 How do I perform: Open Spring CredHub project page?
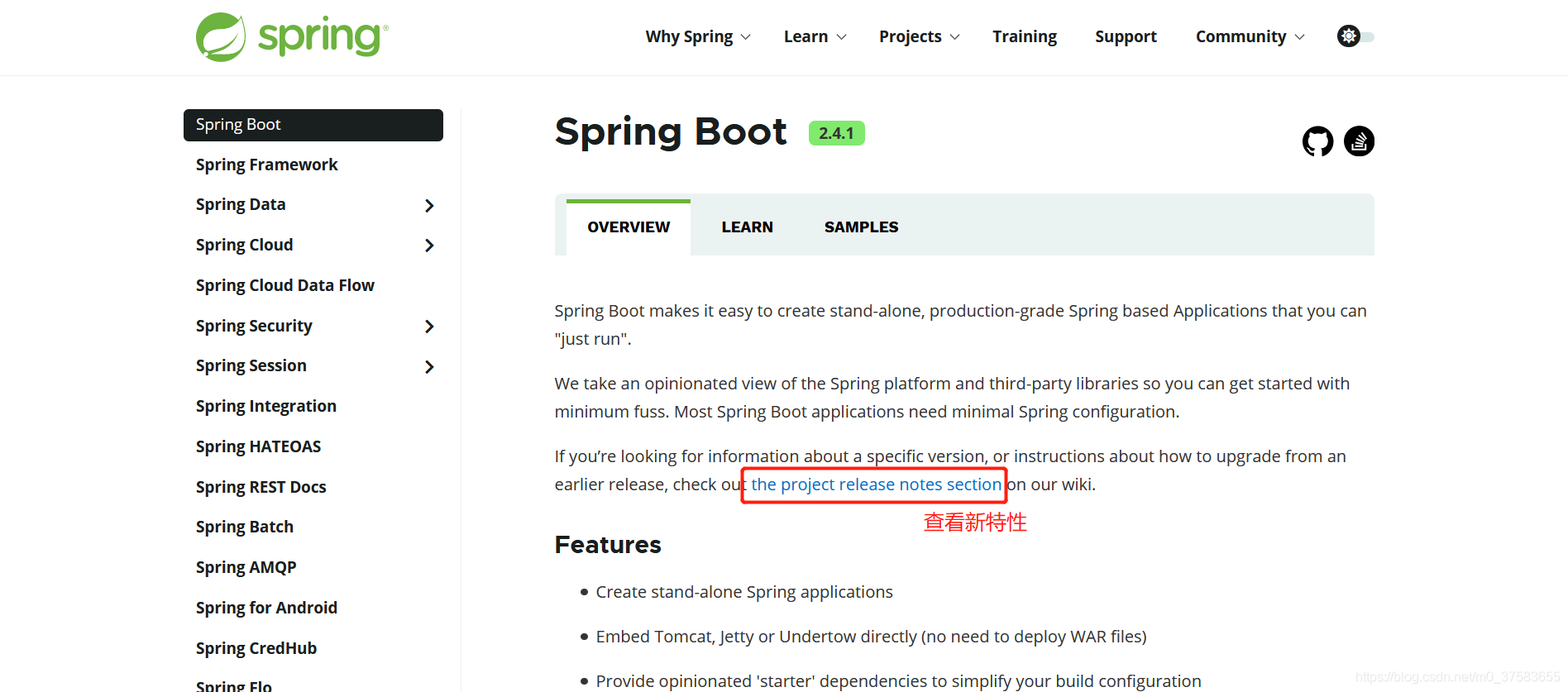[x=256, y=648]
